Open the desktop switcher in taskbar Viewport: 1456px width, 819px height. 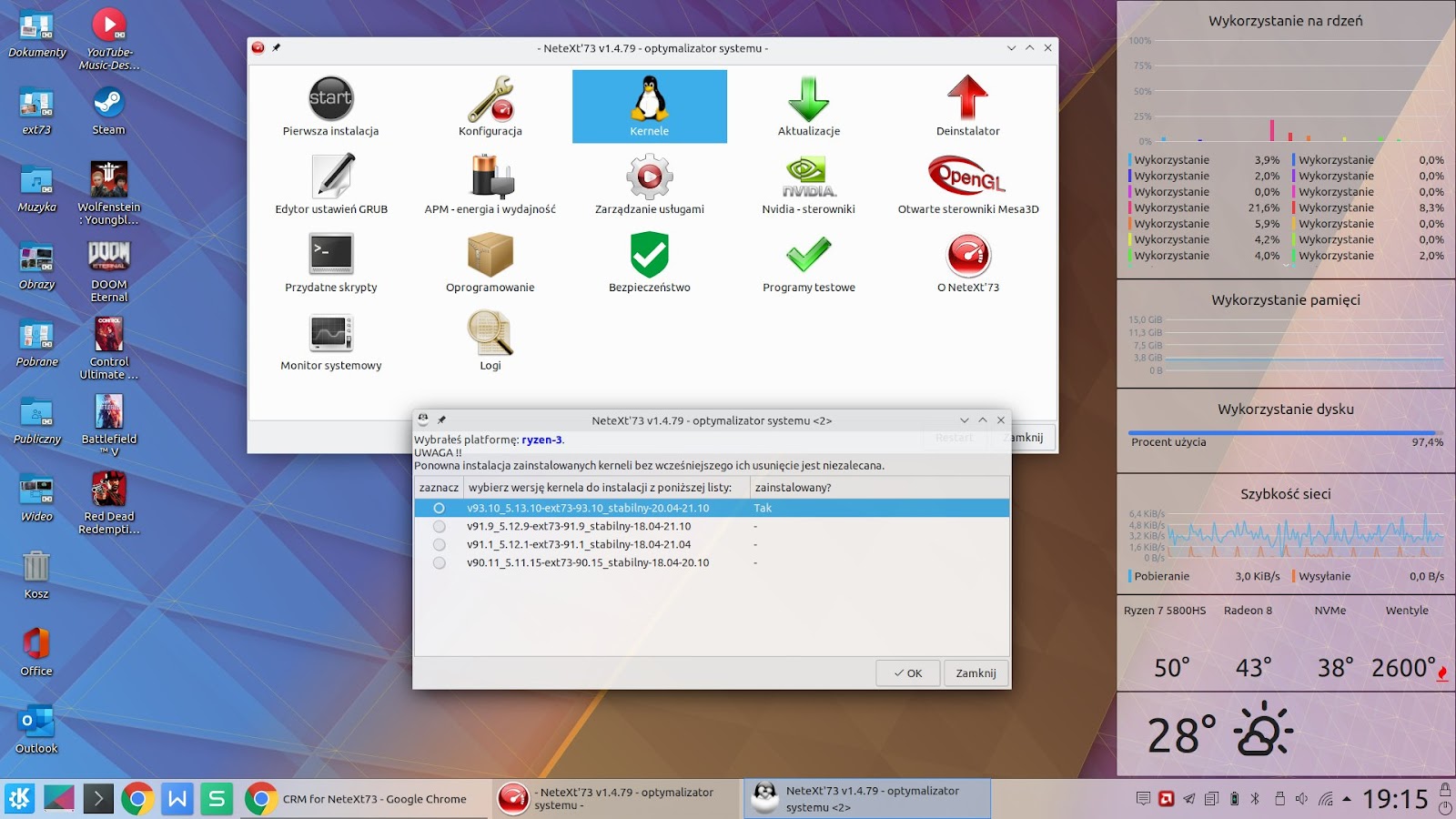click(59, 799)
